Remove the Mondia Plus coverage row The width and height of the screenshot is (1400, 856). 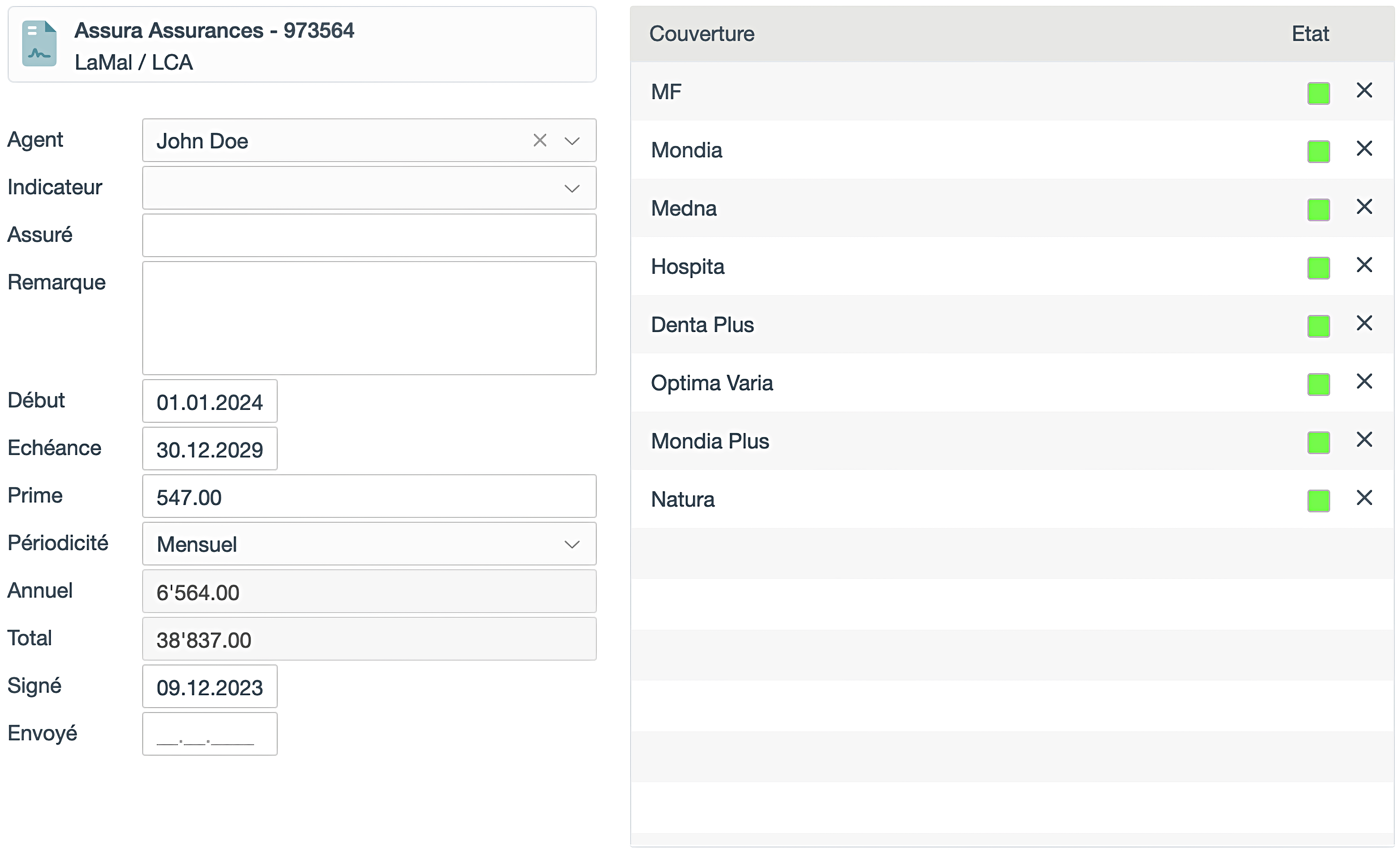[1364, 440]
